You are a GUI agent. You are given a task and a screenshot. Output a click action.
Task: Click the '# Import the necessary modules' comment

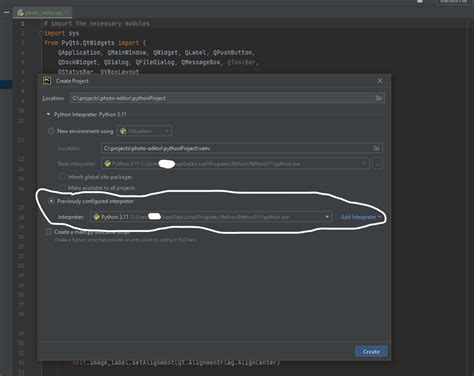[97, 23]
